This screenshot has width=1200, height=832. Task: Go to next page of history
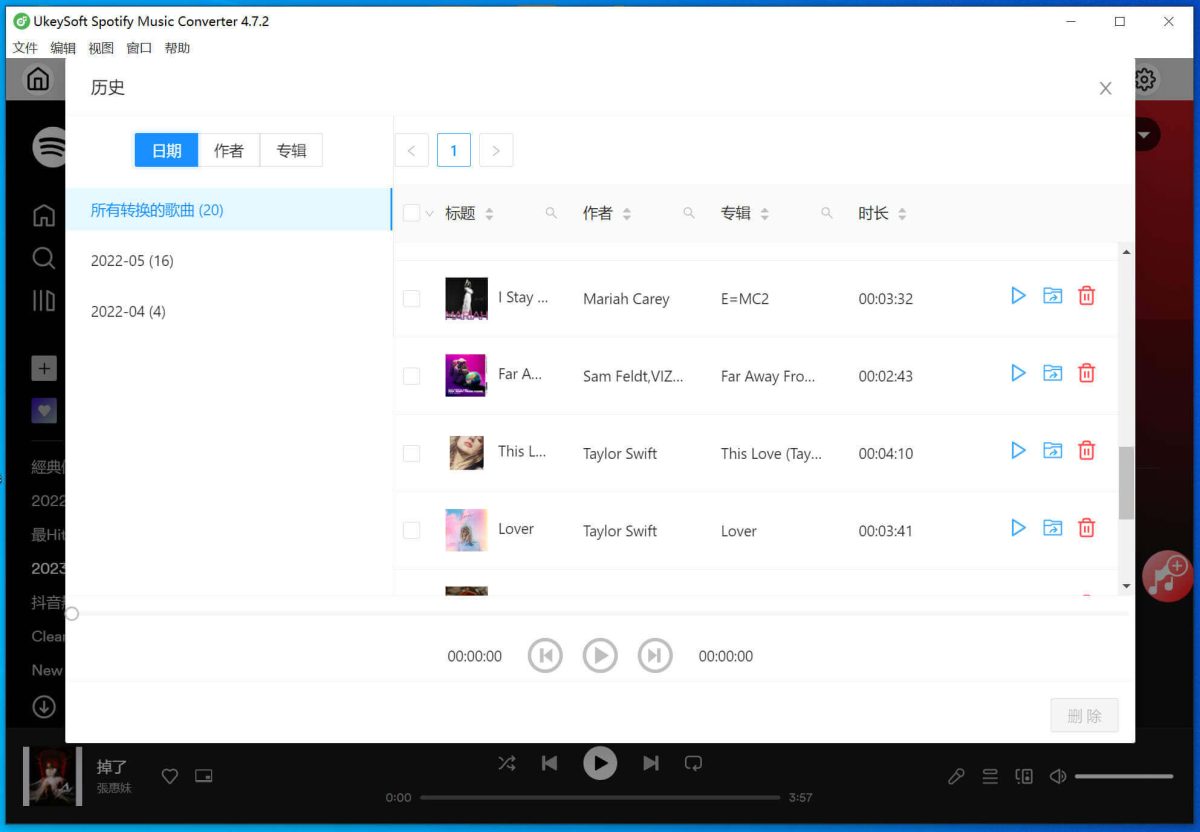coord(496,150)
